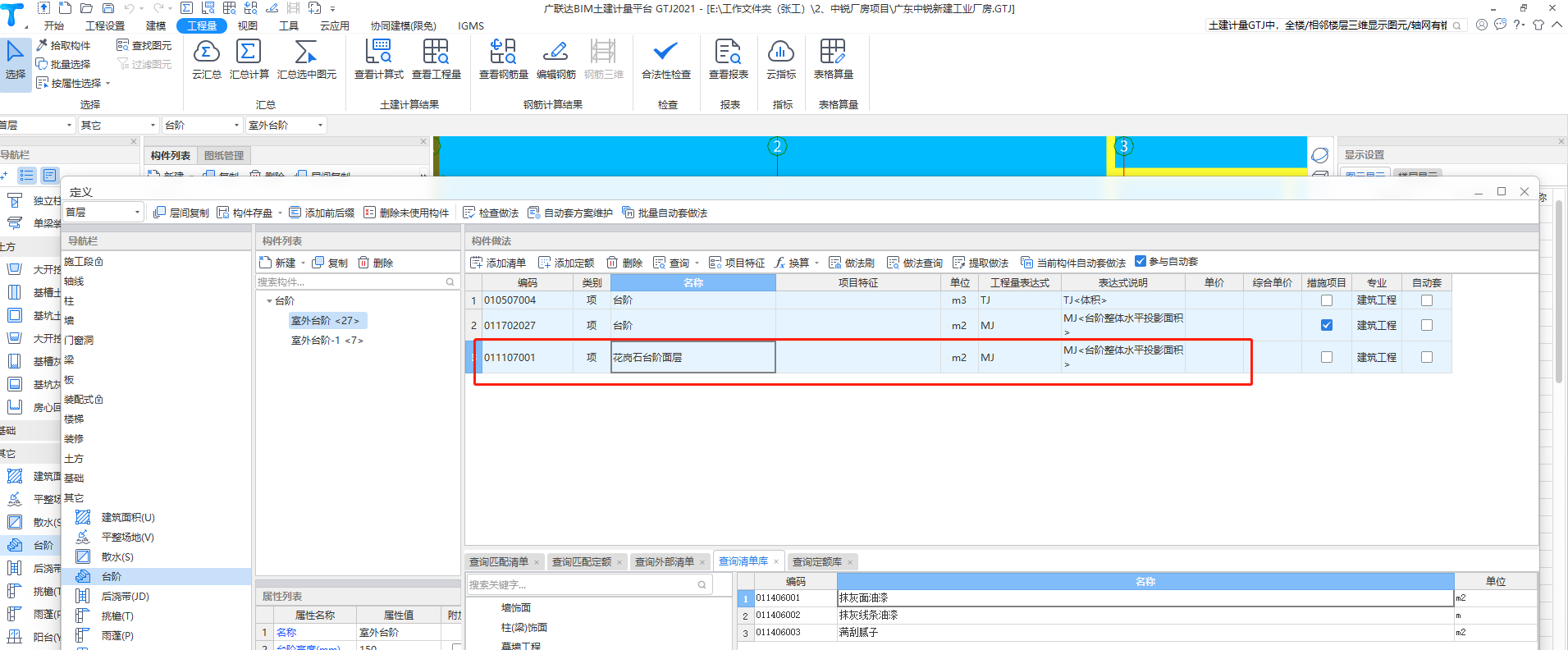1568x650 pixels.
Task: Click 自动套方案维护 button
Action: 570,213
